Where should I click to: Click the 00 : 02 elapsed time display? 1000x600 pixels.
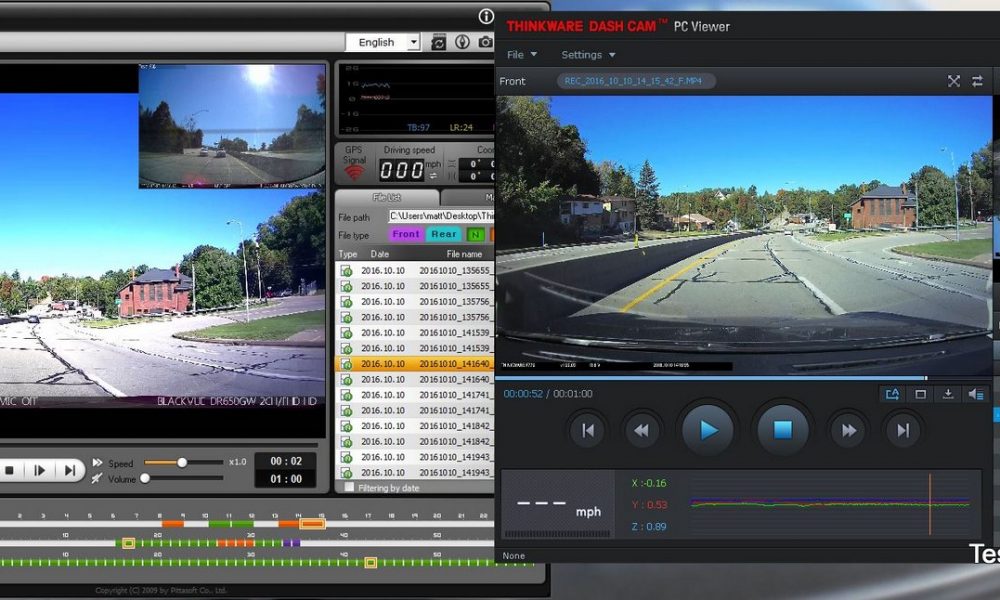(286, 461)
